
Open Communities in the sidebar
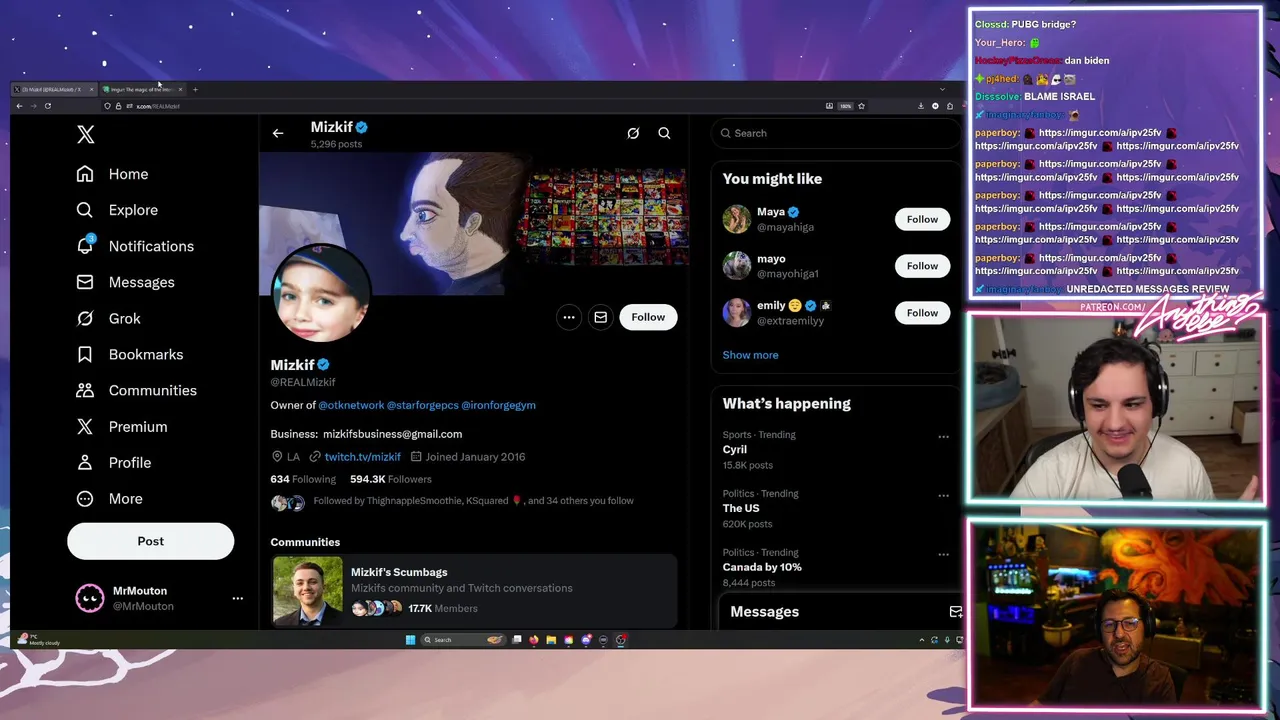click(137, 390)
